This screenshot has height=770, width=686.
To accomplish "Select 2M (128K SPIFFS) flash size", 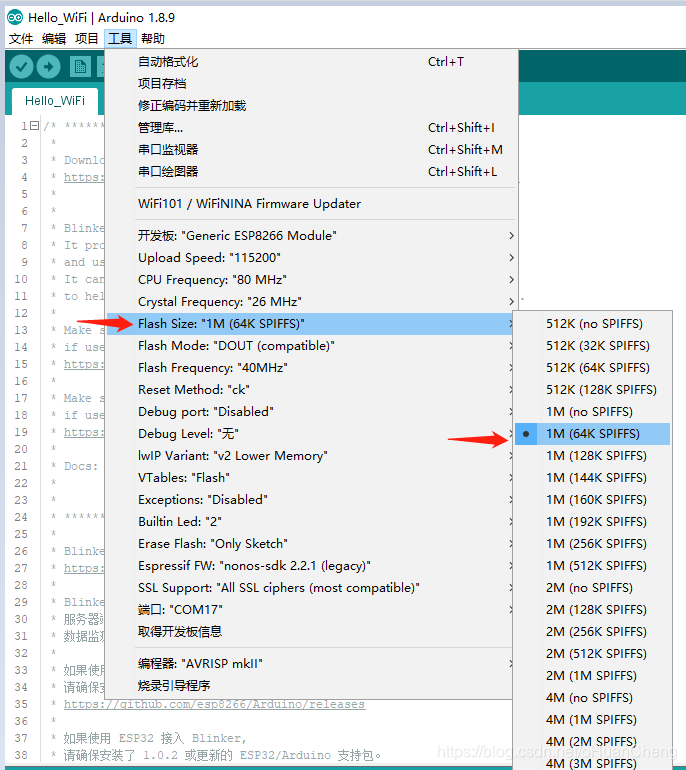I will (x=593, y=610).
